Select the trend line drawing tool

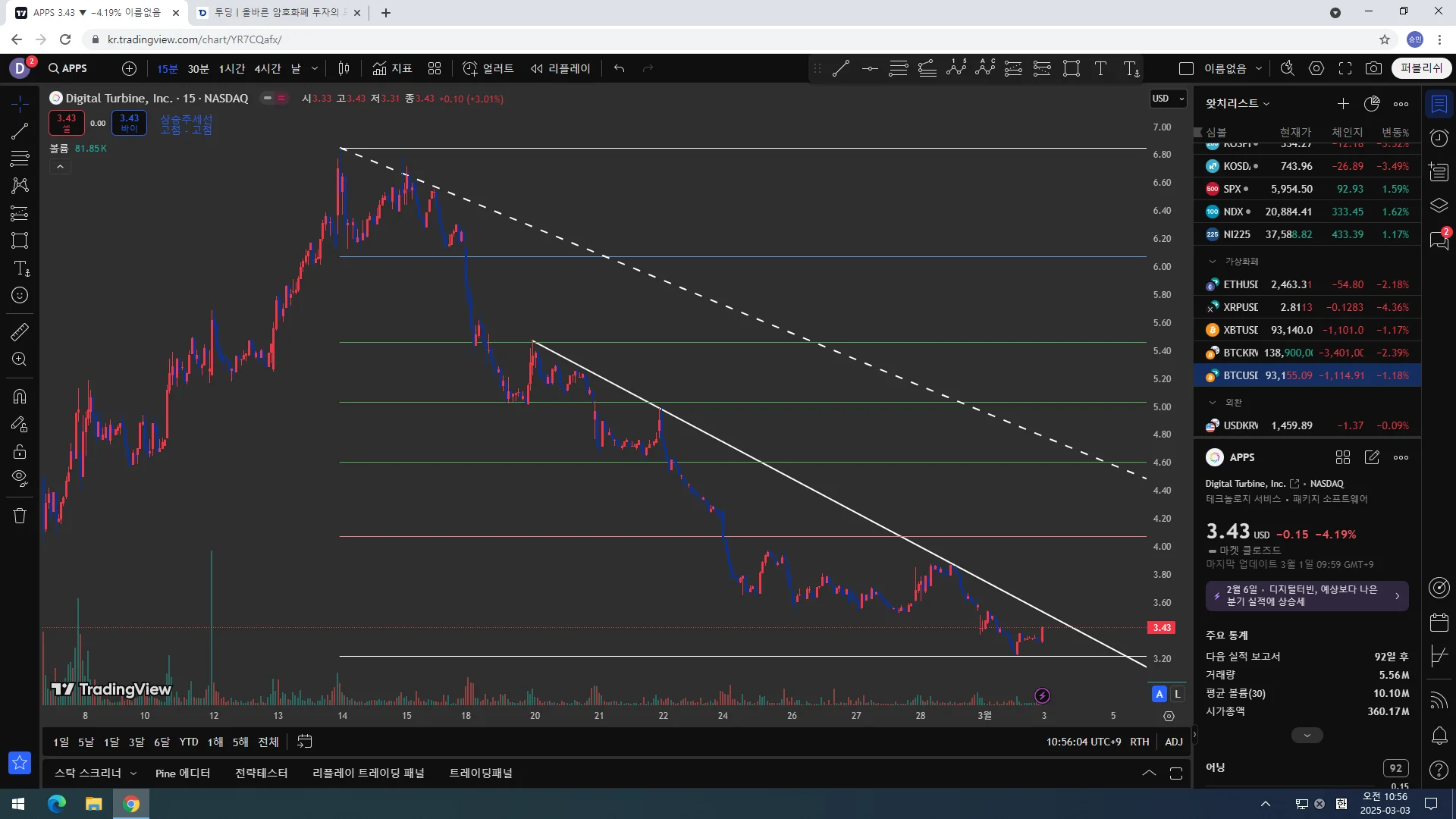pos(20,131)
